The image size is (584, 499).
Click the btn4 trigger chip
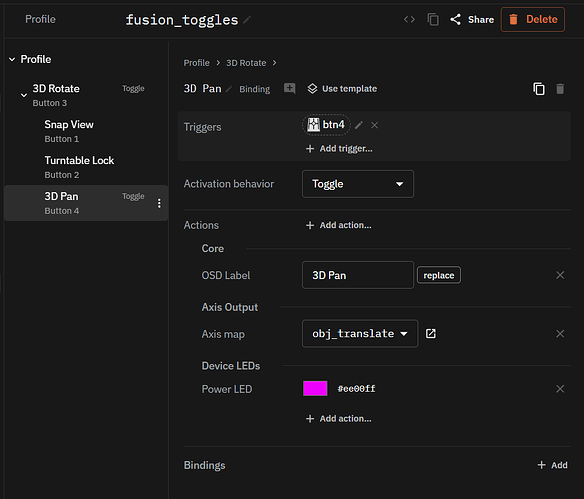pos(326,125)
